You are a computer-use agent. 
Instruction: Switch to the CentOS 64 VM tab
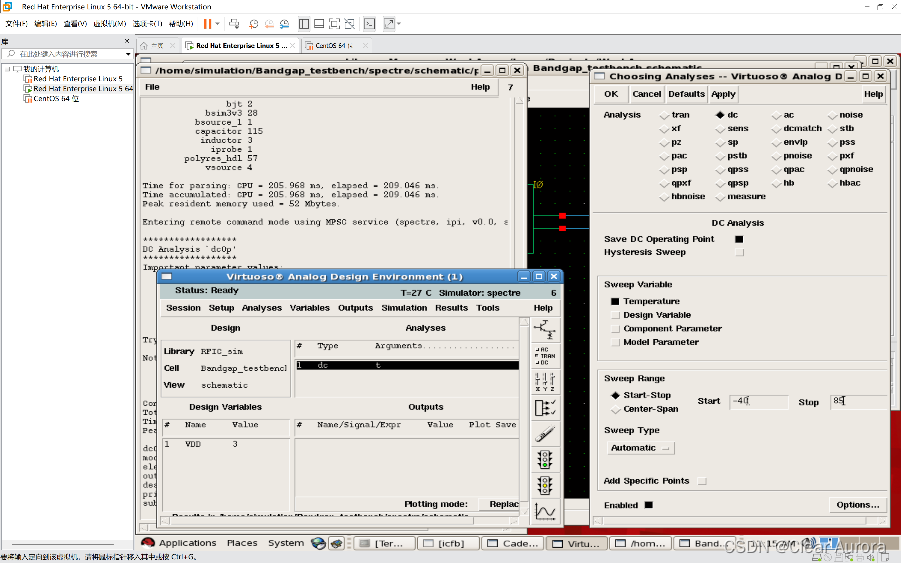(x=333, y=45)
